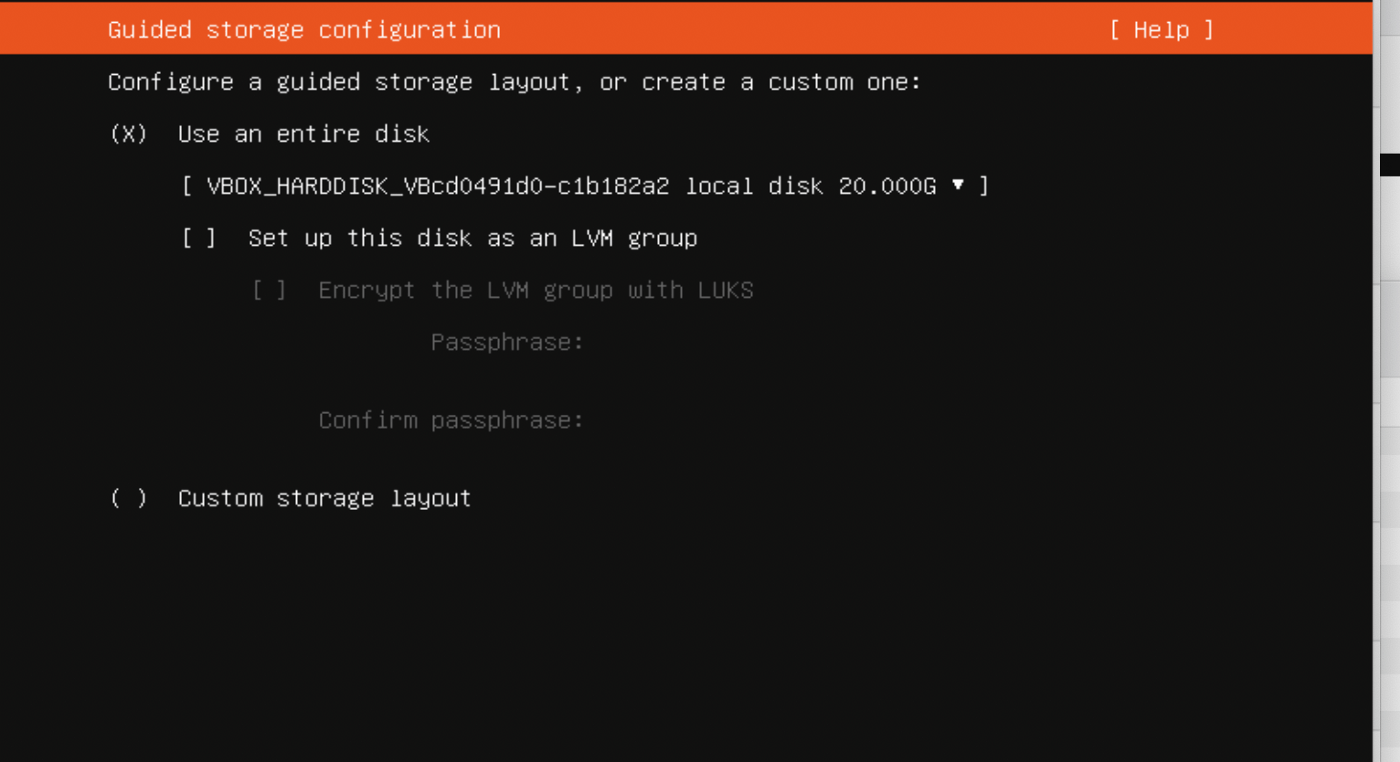Click "Set up this disk as an LVM group" text
Image resolution: width=1400 pixels, height=762 pixels.
click(x=472, y=238)
